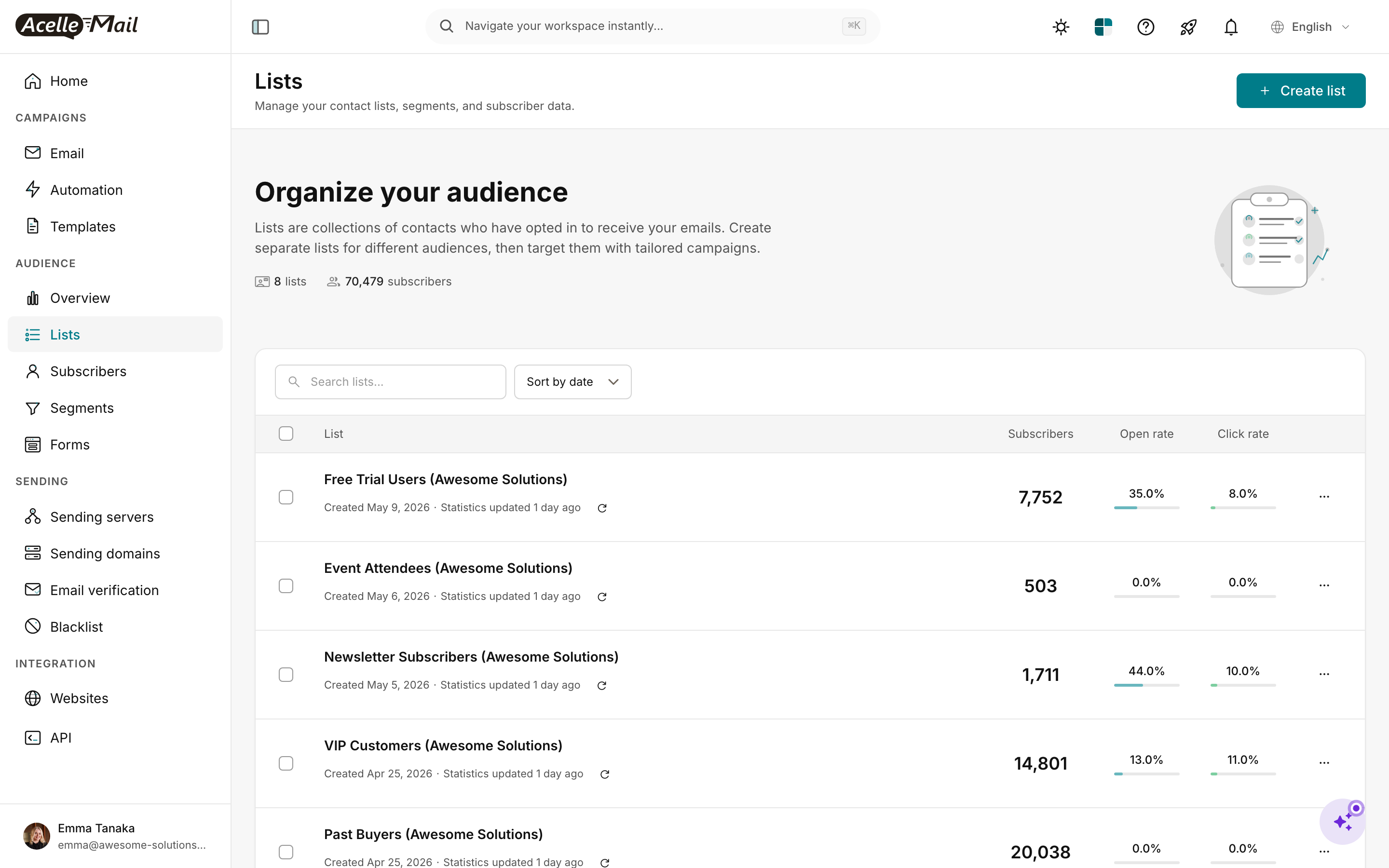Open Subscribers in sidebar
1389x868 pixels.
point(115,371)
